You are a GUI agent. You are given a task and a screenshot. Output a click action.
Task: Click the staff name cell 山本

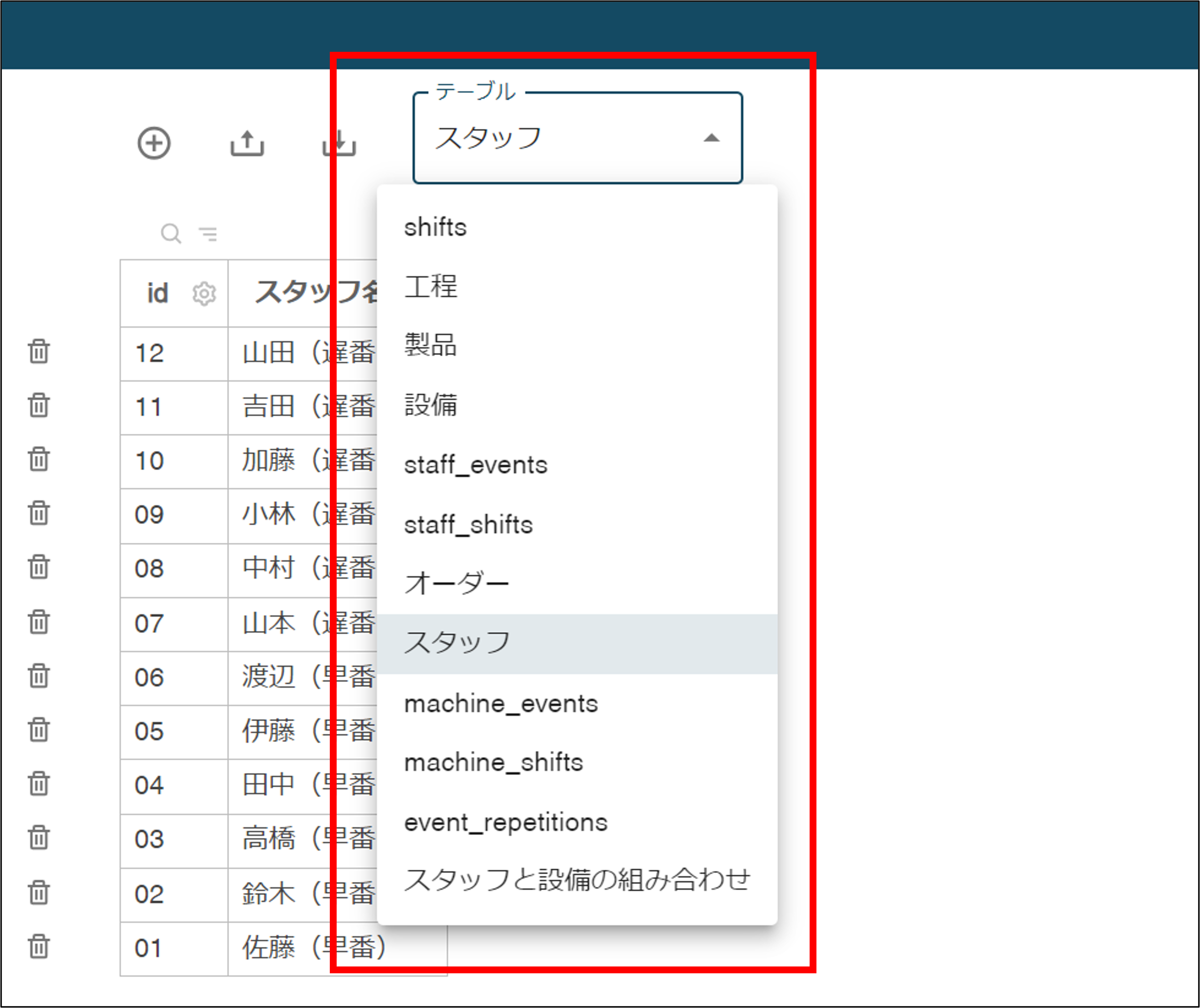pyautogui.click(x=303, y=624)
